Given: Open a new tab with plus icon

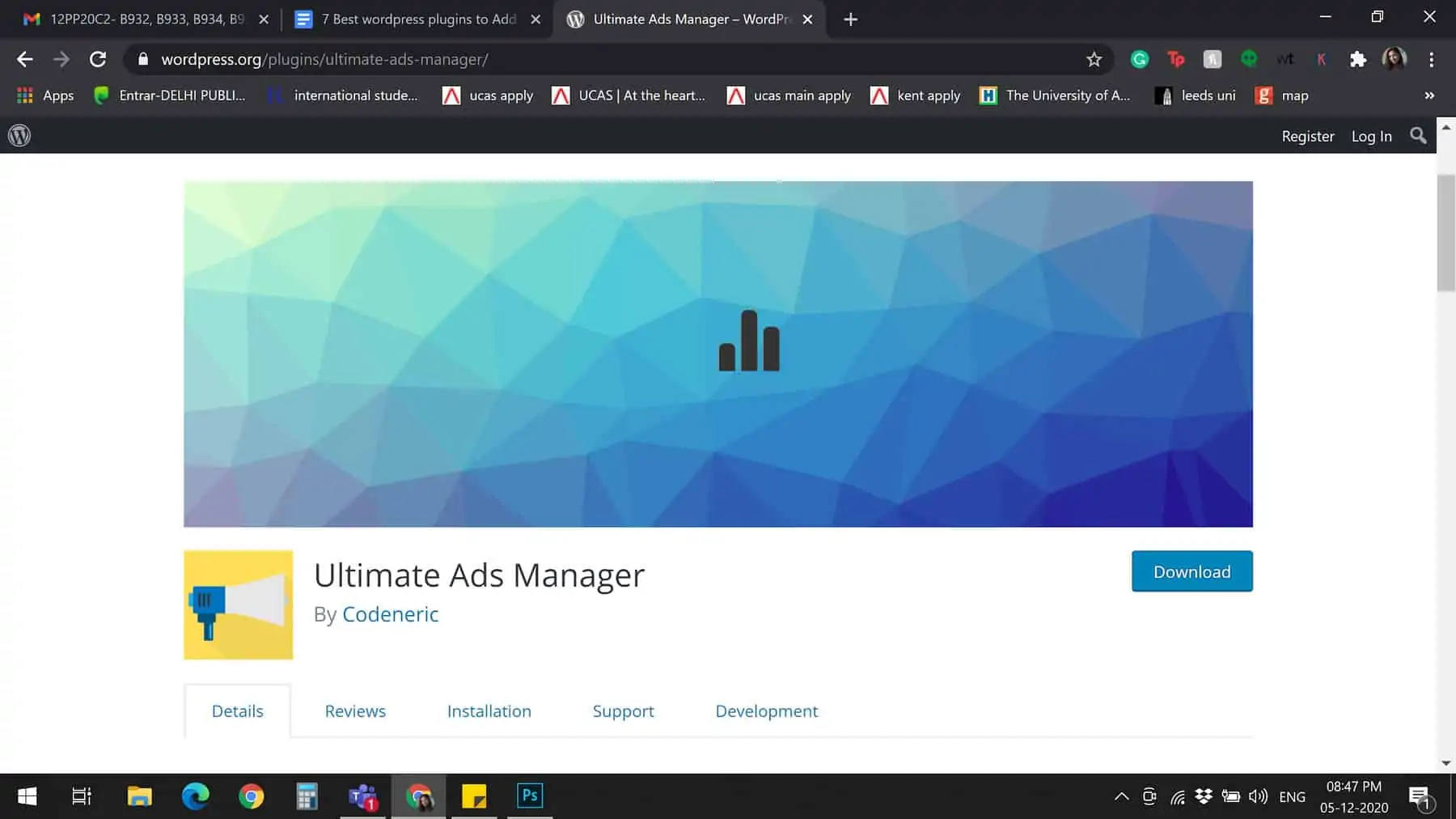Looking at the screenshot, I should tap(850, 19).
